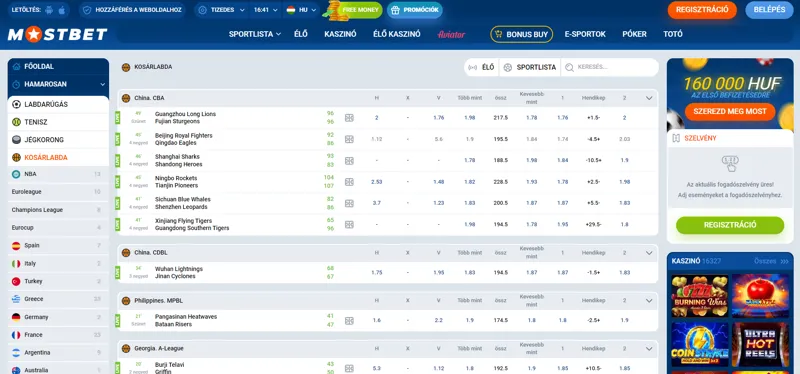Image resolution: width=800 pixels, height=374 pixels.
Task: Open the Aviator game menu item
Action: [452, 34]
